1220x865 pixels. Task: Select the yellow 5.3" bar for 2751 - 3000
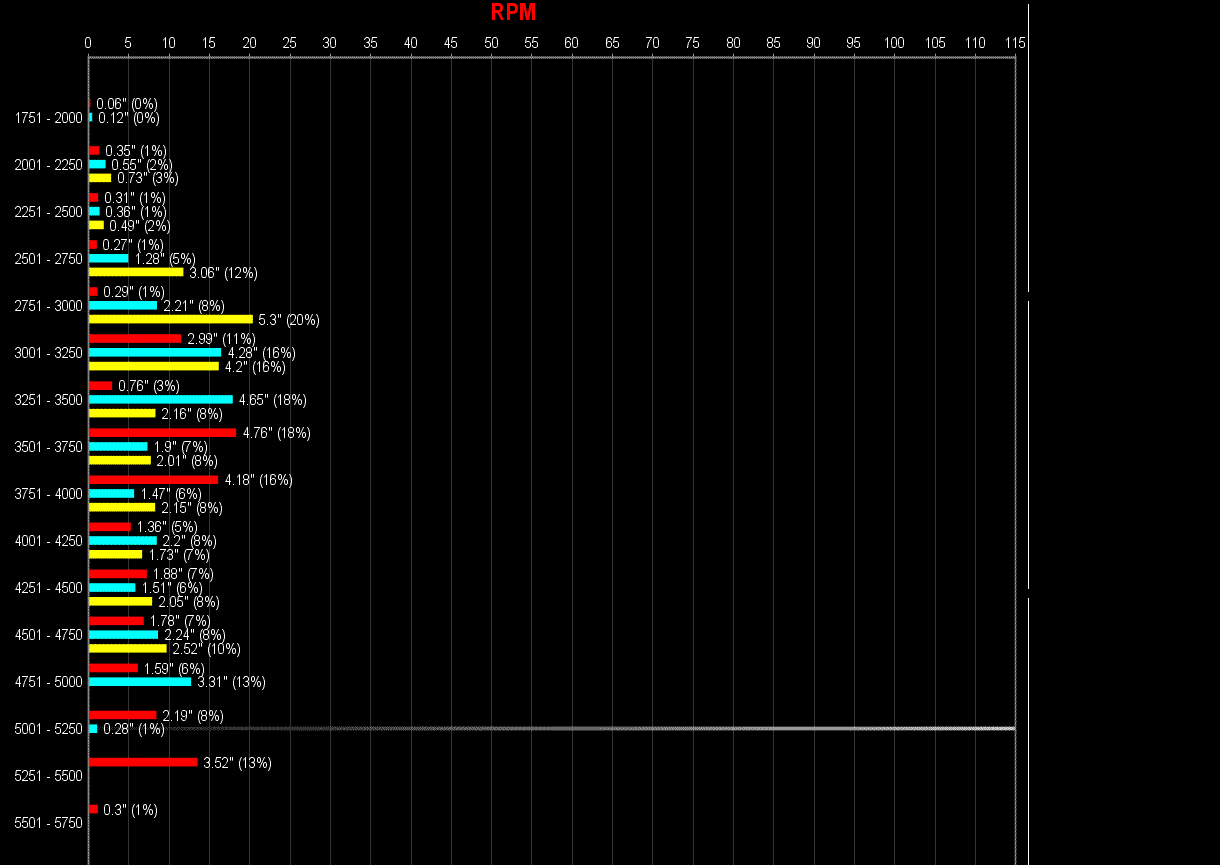click(x=170, y=319)
